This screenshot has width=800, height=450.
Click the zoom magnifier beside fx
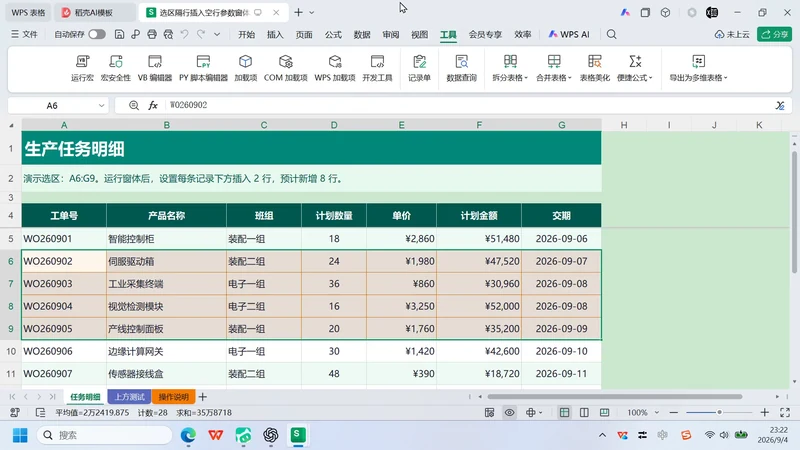pyautogui.click(x=134, y=105)
